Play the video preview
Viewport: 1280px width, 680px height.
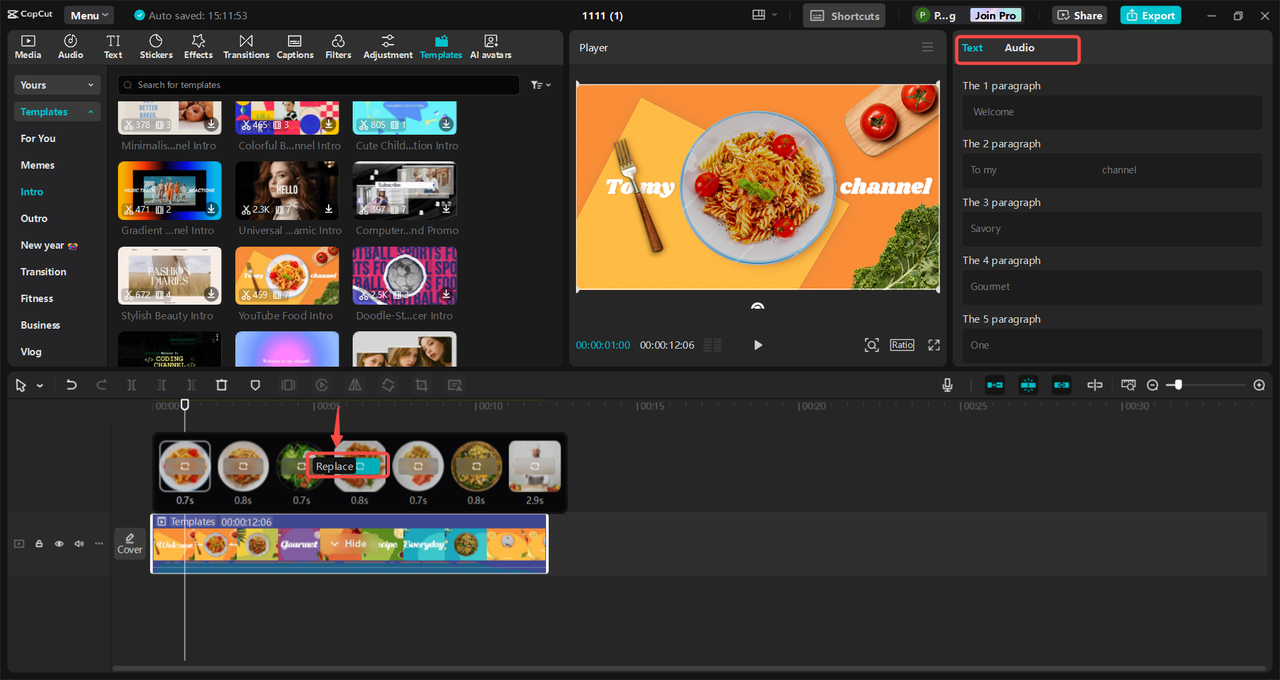(x=758, y=345)
